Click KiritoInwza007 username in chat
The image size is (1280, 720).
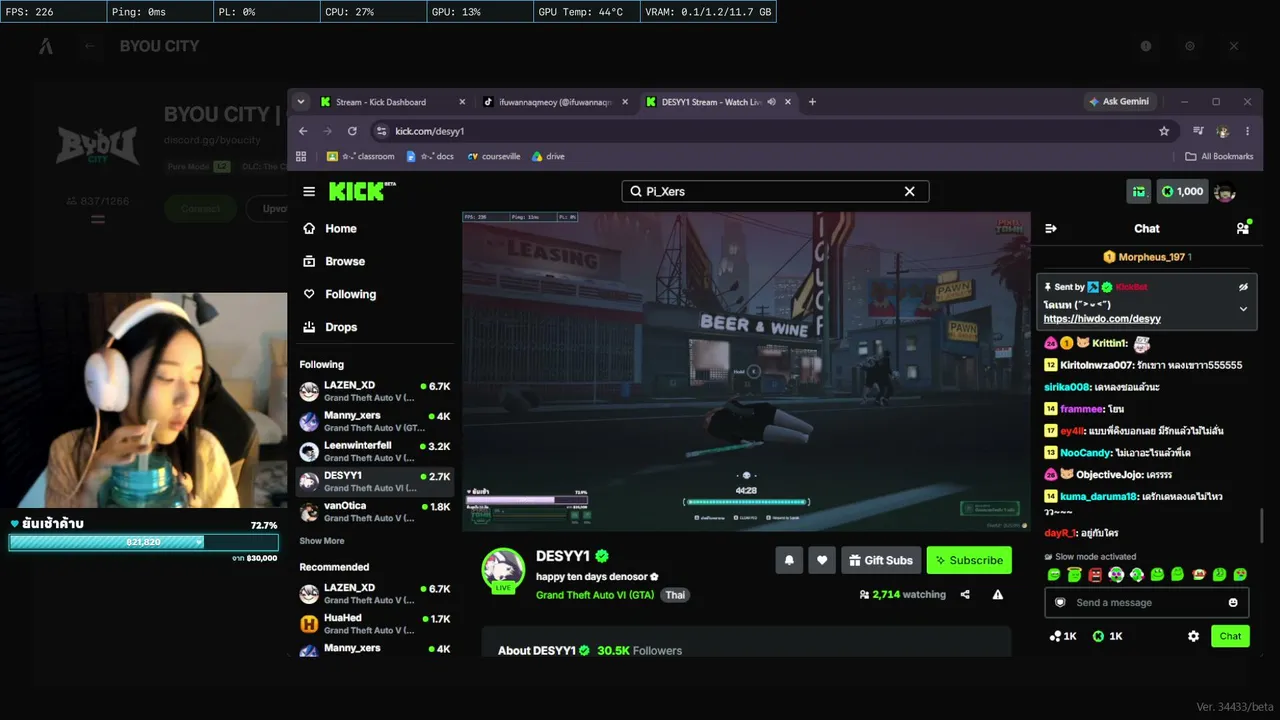(x=1096, y=365)
